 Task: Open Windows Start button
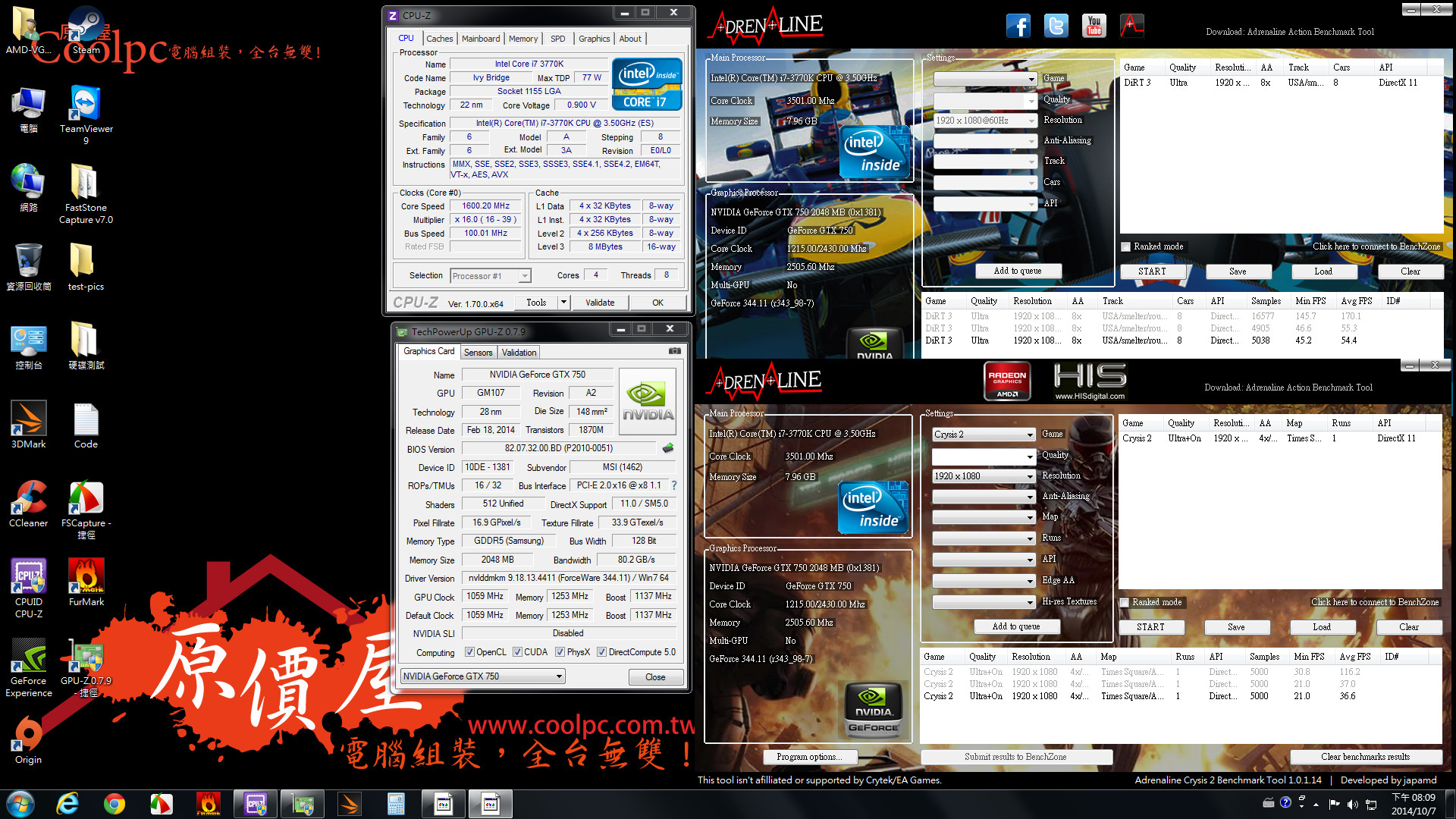pos(20,804)
